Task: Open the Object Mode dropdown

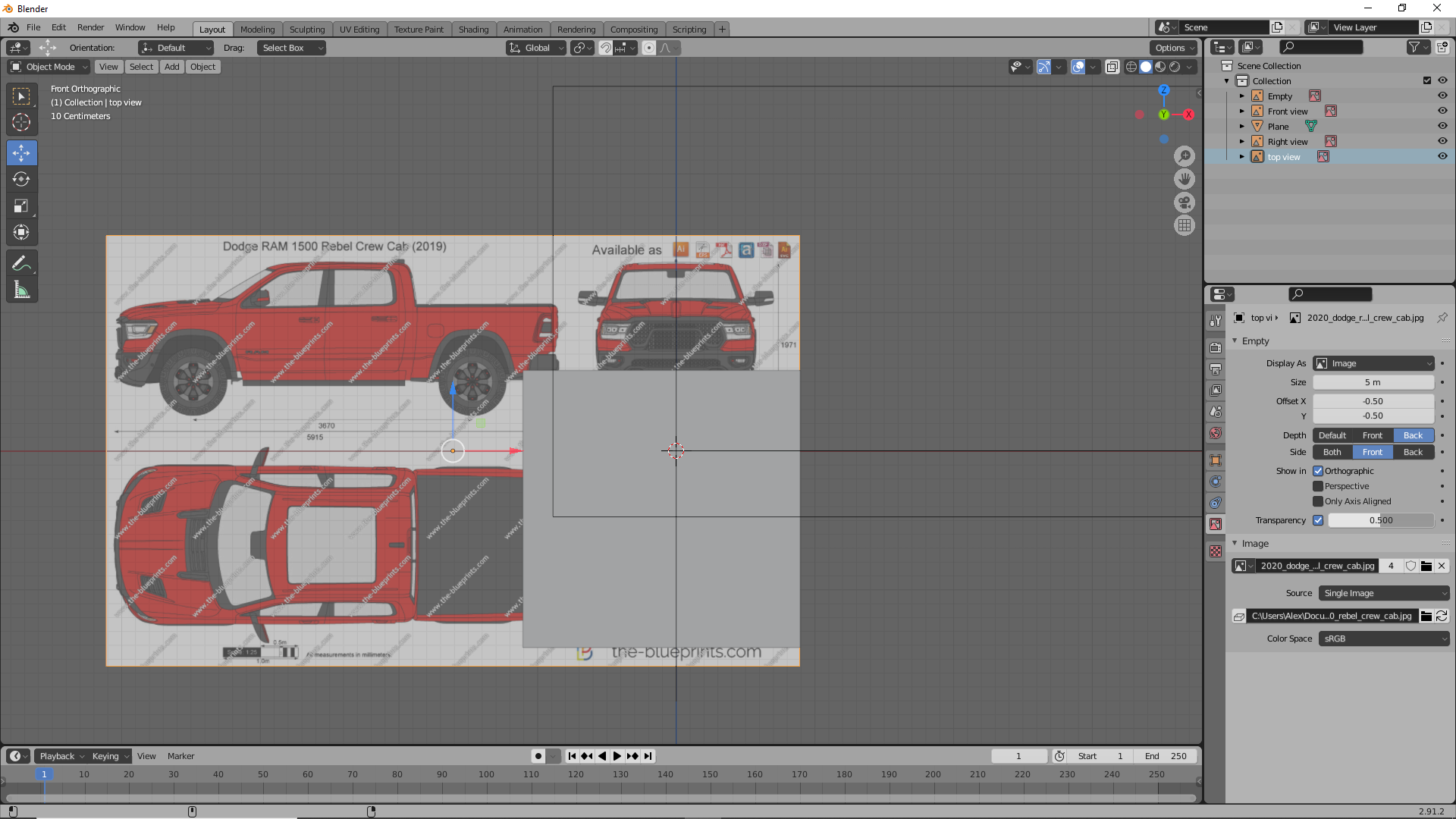Action: (x=49, y=67)
